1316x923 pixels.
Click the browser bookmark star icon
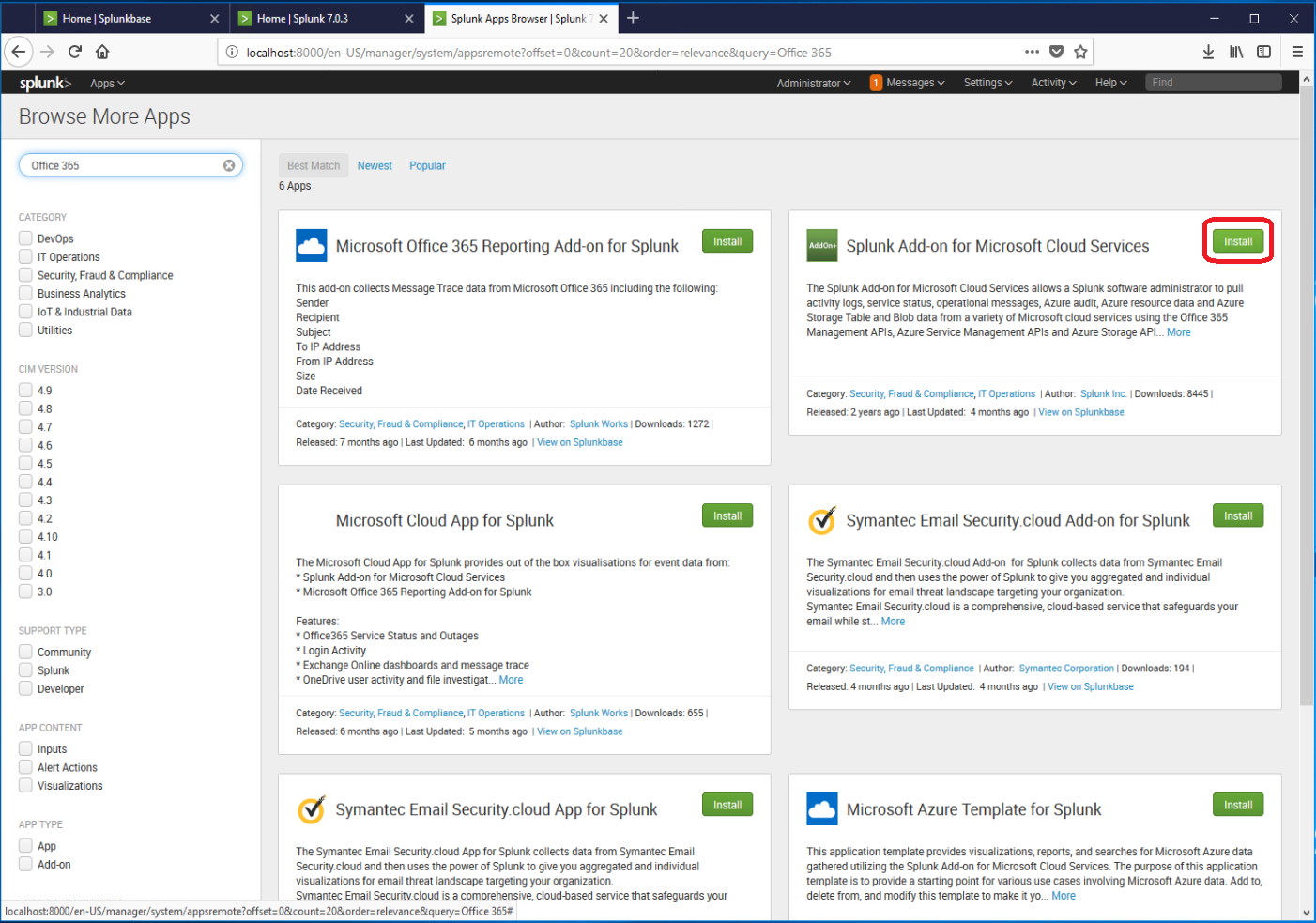pos(1080,52)
